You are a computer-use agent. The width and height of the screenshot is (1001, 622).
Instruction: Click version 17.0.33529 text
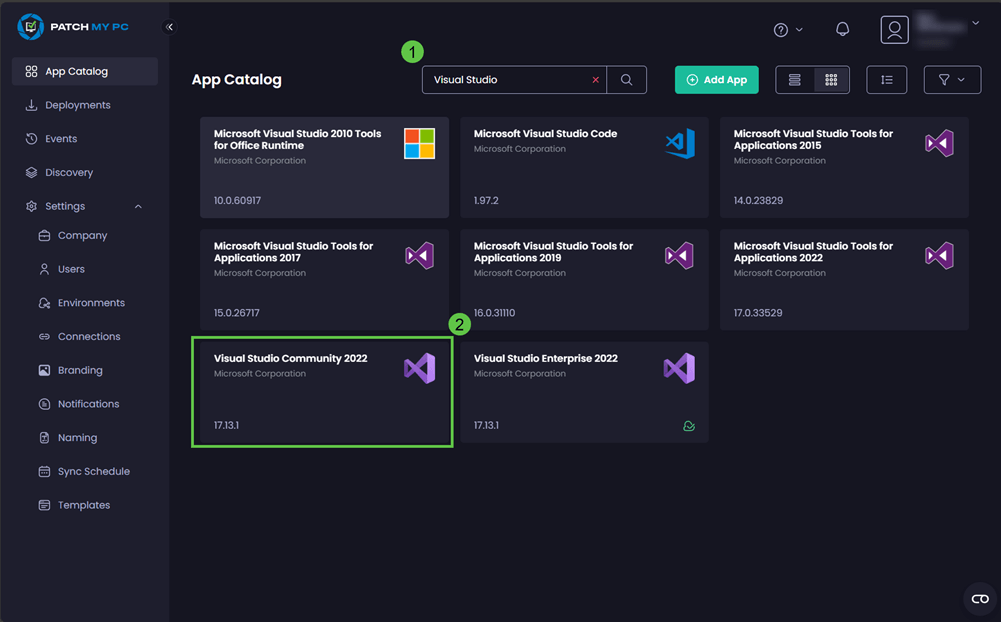[758, 313]
